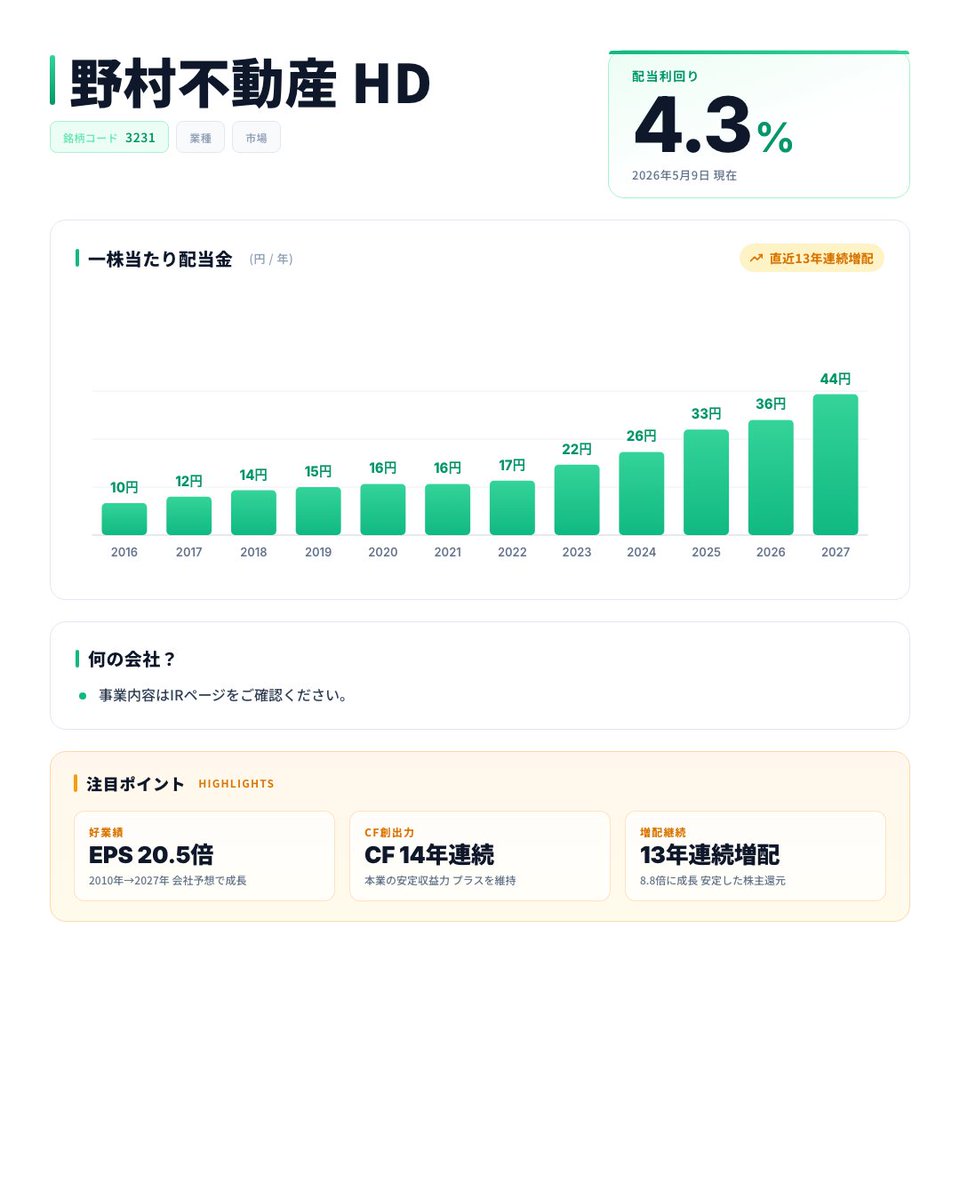Click the 増配継続 card label

(x=663, y=832)
